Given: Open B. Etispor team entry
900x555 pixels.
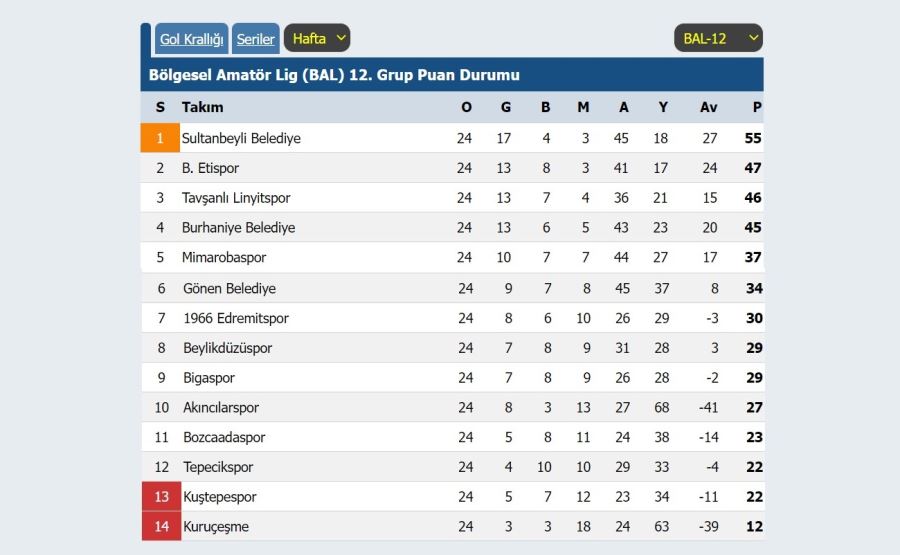Looking at the screenshot, I should 210,168.
